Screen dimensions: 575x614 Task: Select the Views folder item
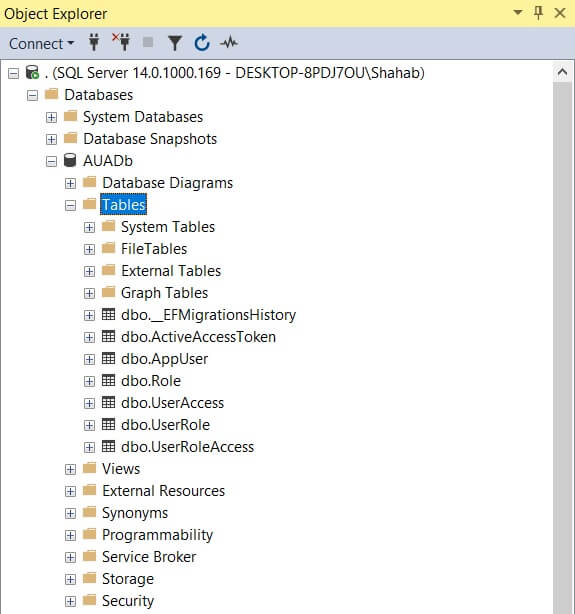tap(121, 469)
